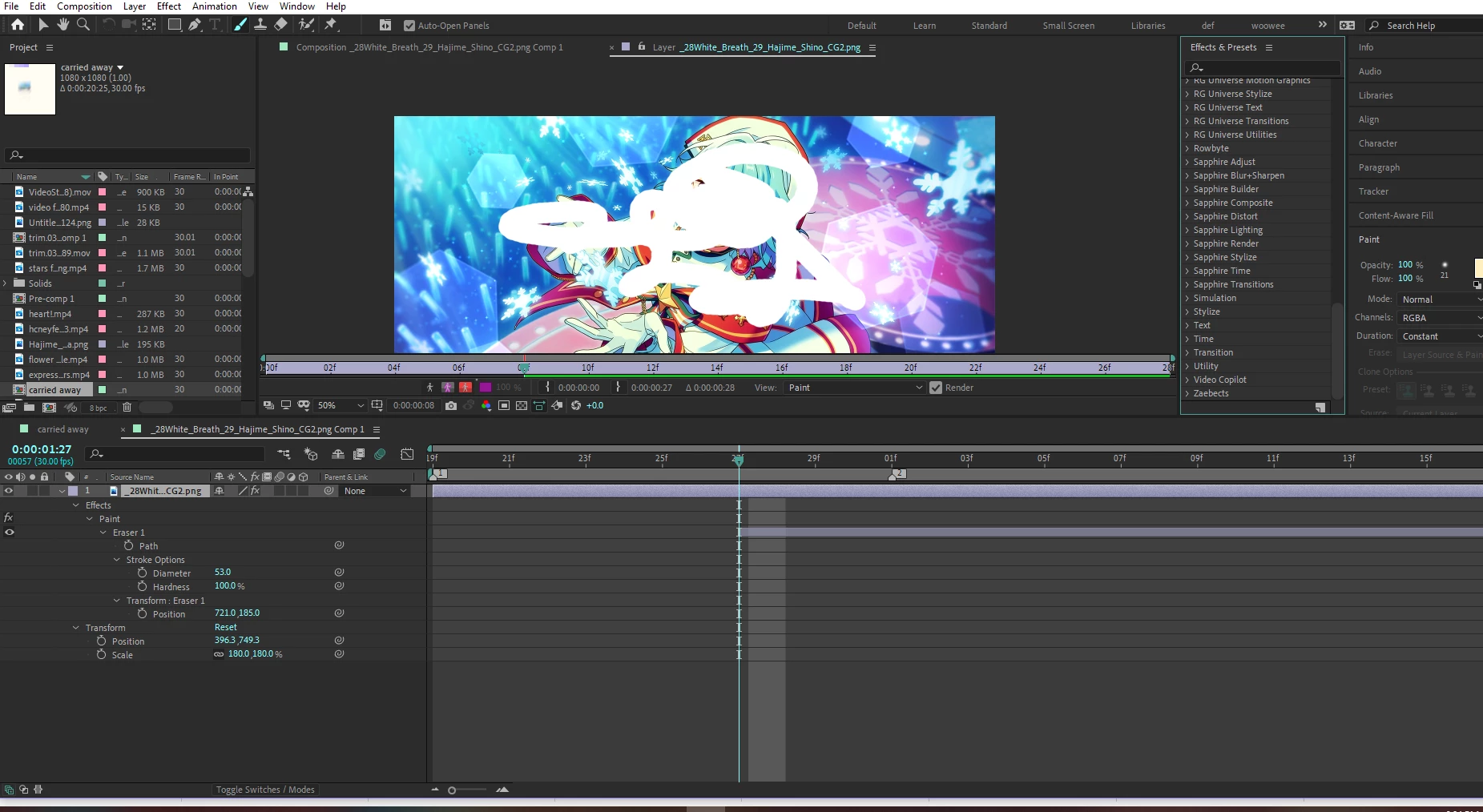Select the Roto Brush tool
The height and width of the screenshot is (812, 1483).
306,25
